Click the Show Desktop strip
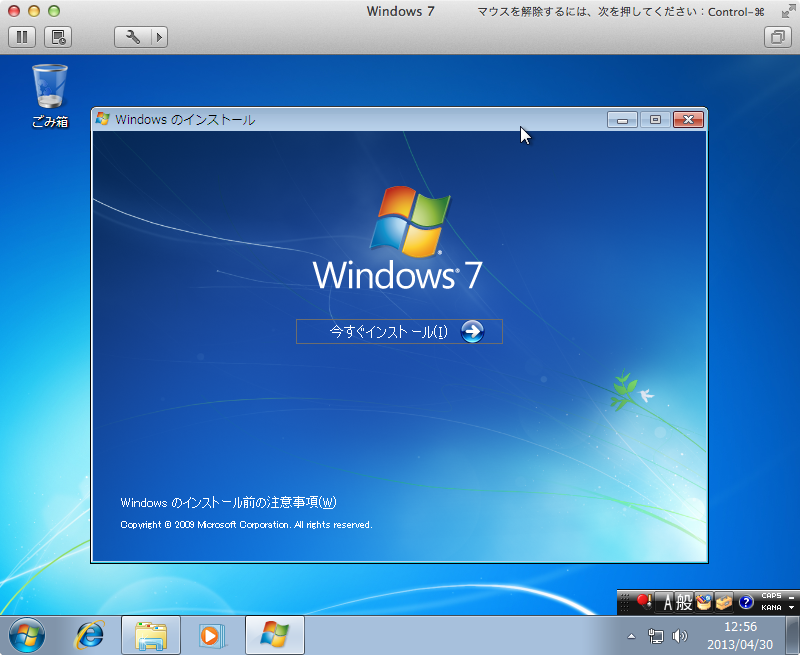Image resolution: width=800 pixels, height=655 pixels. pyautogui.click(x=792, y=635)
